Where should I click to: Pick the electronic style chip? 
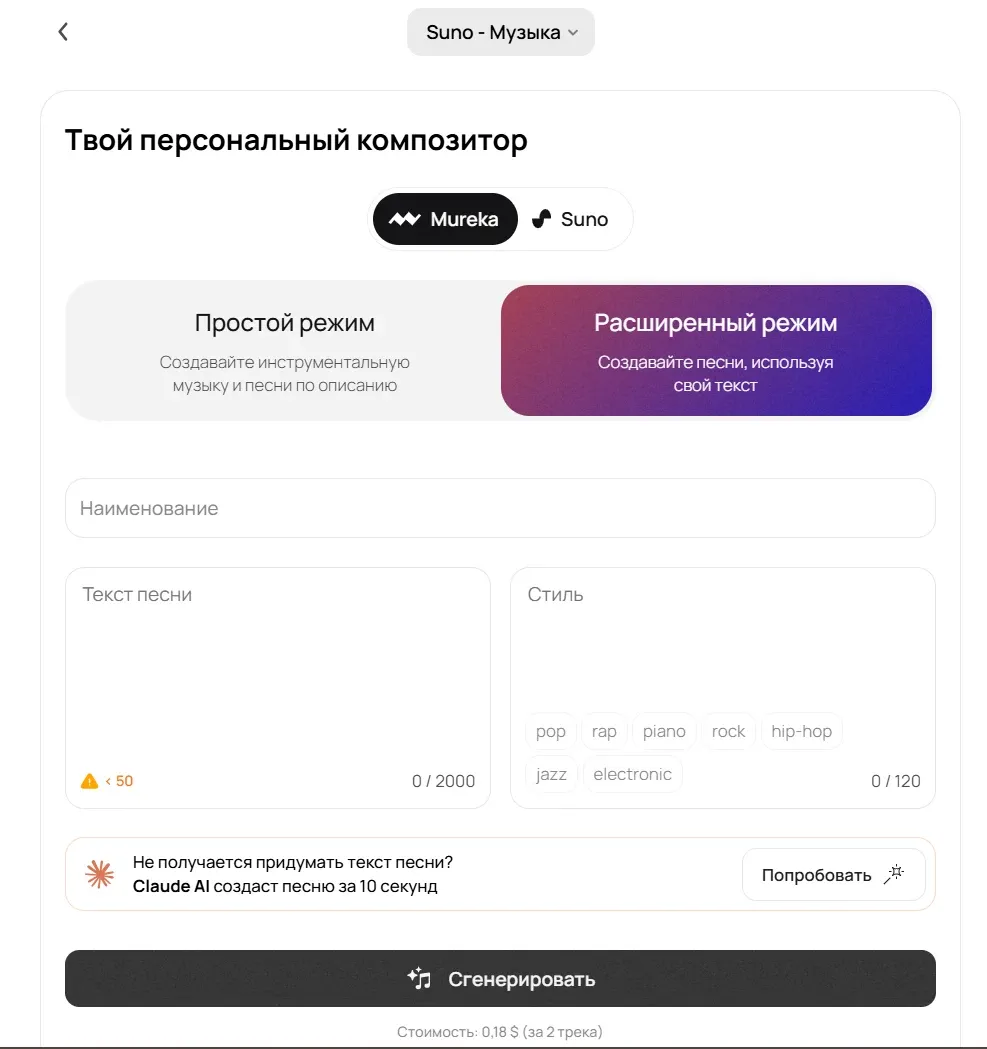632,774
